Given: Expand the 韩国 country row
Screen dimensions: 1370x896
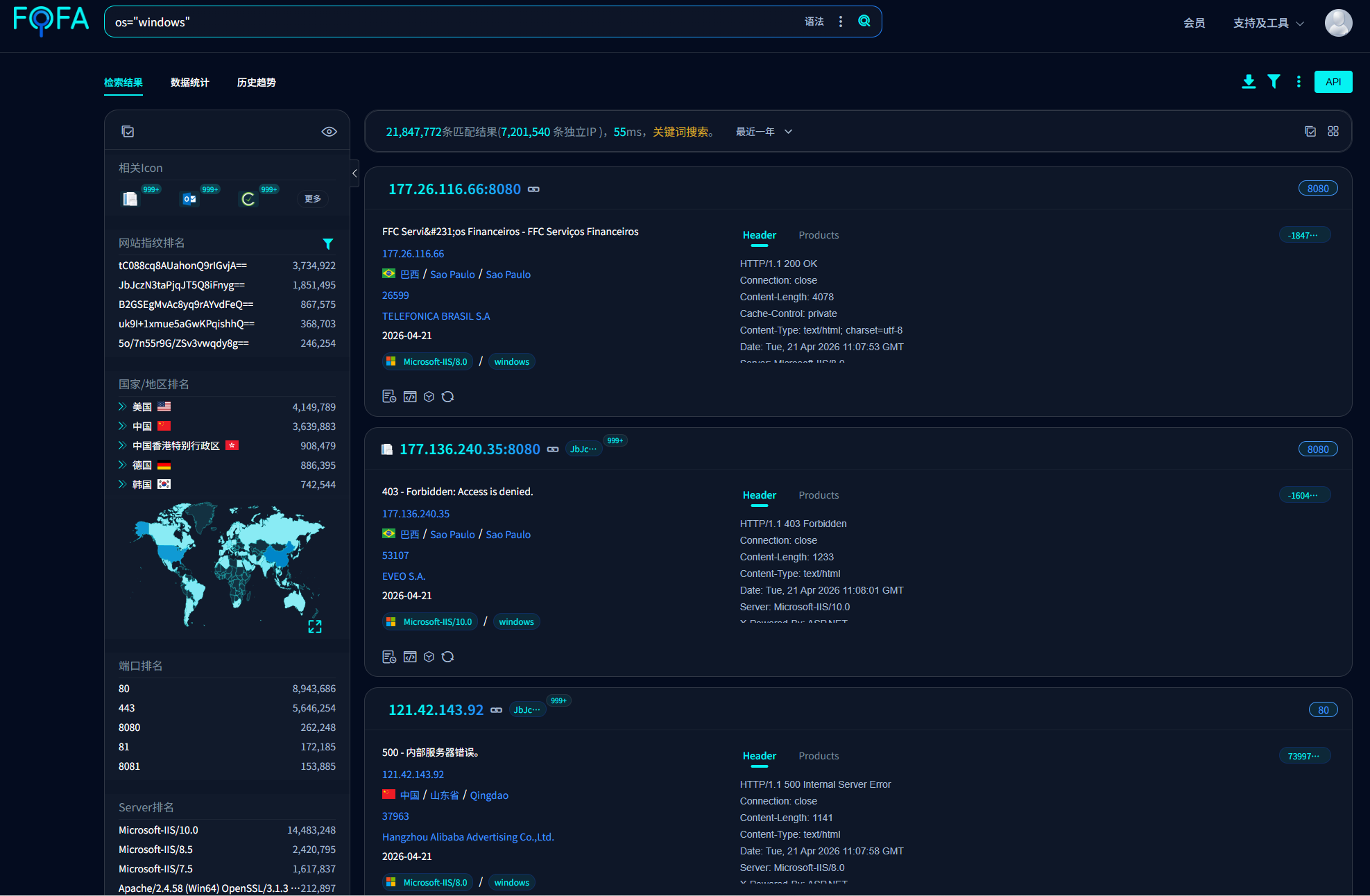Looking at the screenshot, I should [x=122, y=485].
